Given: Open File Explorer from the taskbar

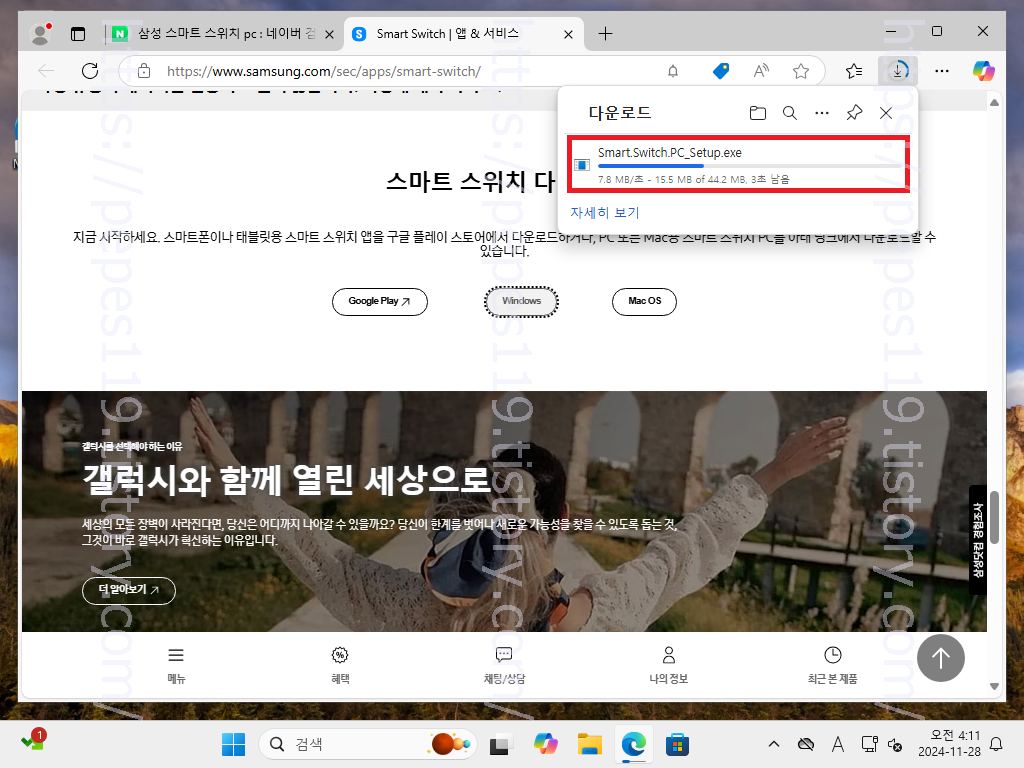Looking at the screenshot, I should [590, 744].
